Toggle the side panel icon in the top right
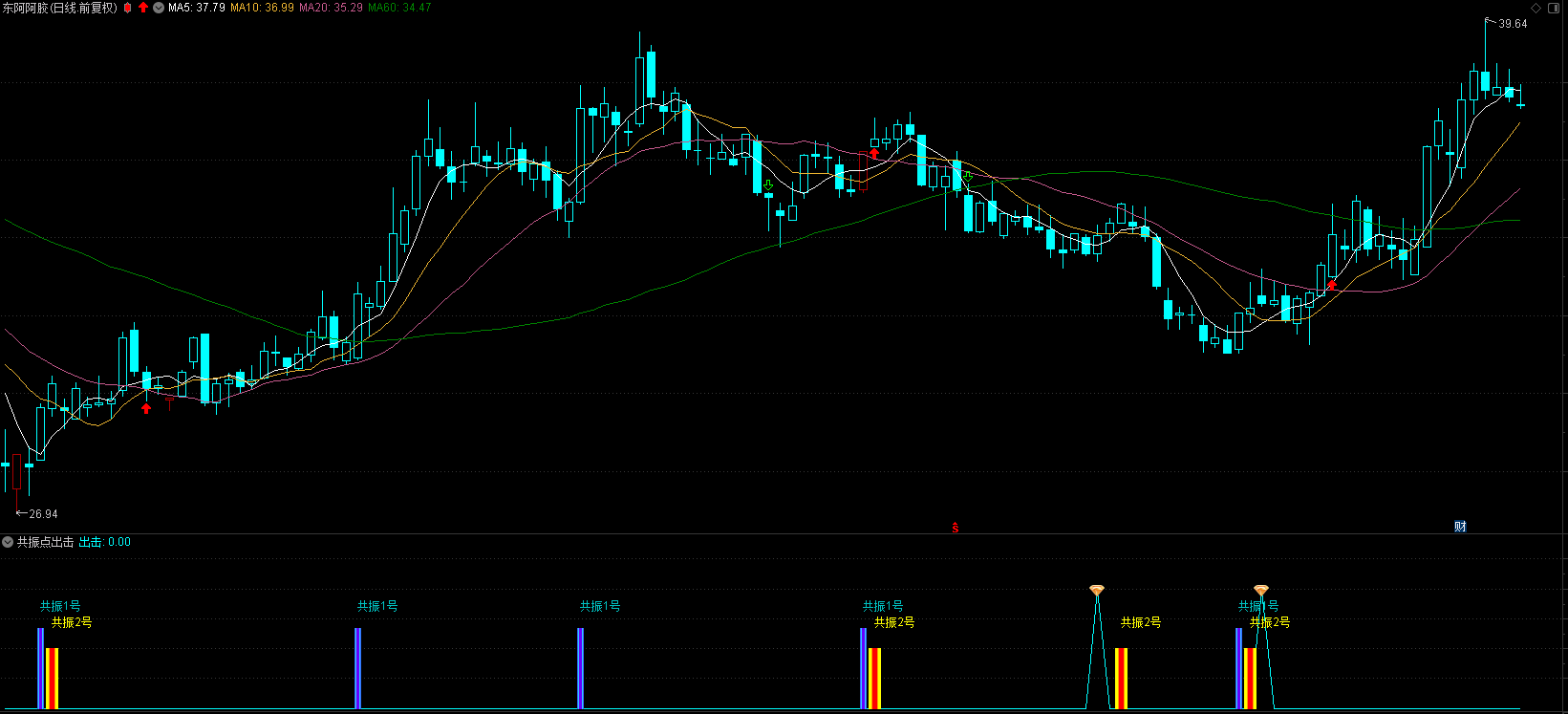This screenshot has height=714, width=1568. pyautogui.click(x=1554, y=8)
